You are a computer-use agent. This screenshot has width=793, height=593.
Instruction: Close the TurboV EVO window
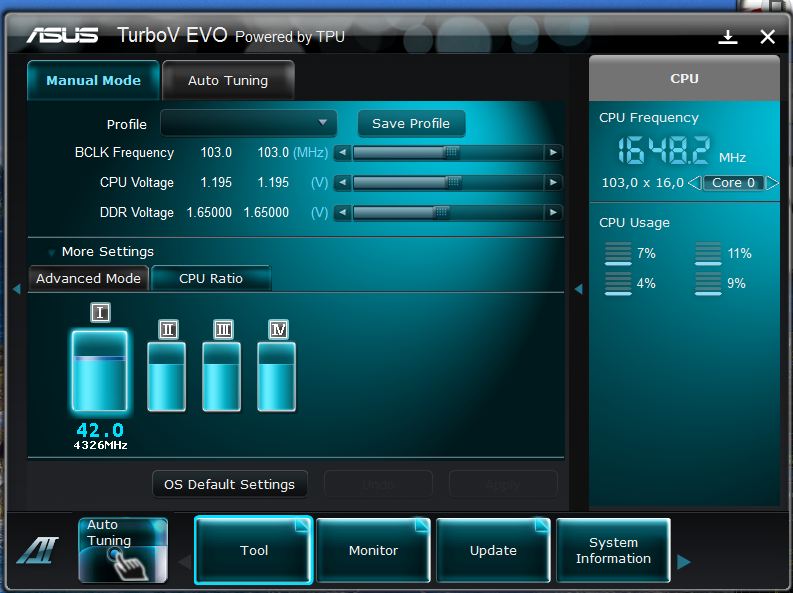(767, 36)
